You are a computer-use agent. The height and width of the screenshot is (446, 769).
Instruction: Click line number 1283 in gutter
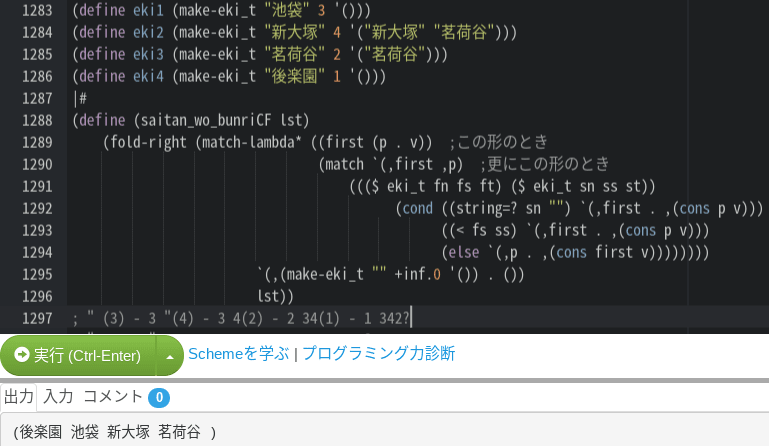click(37, 10)
